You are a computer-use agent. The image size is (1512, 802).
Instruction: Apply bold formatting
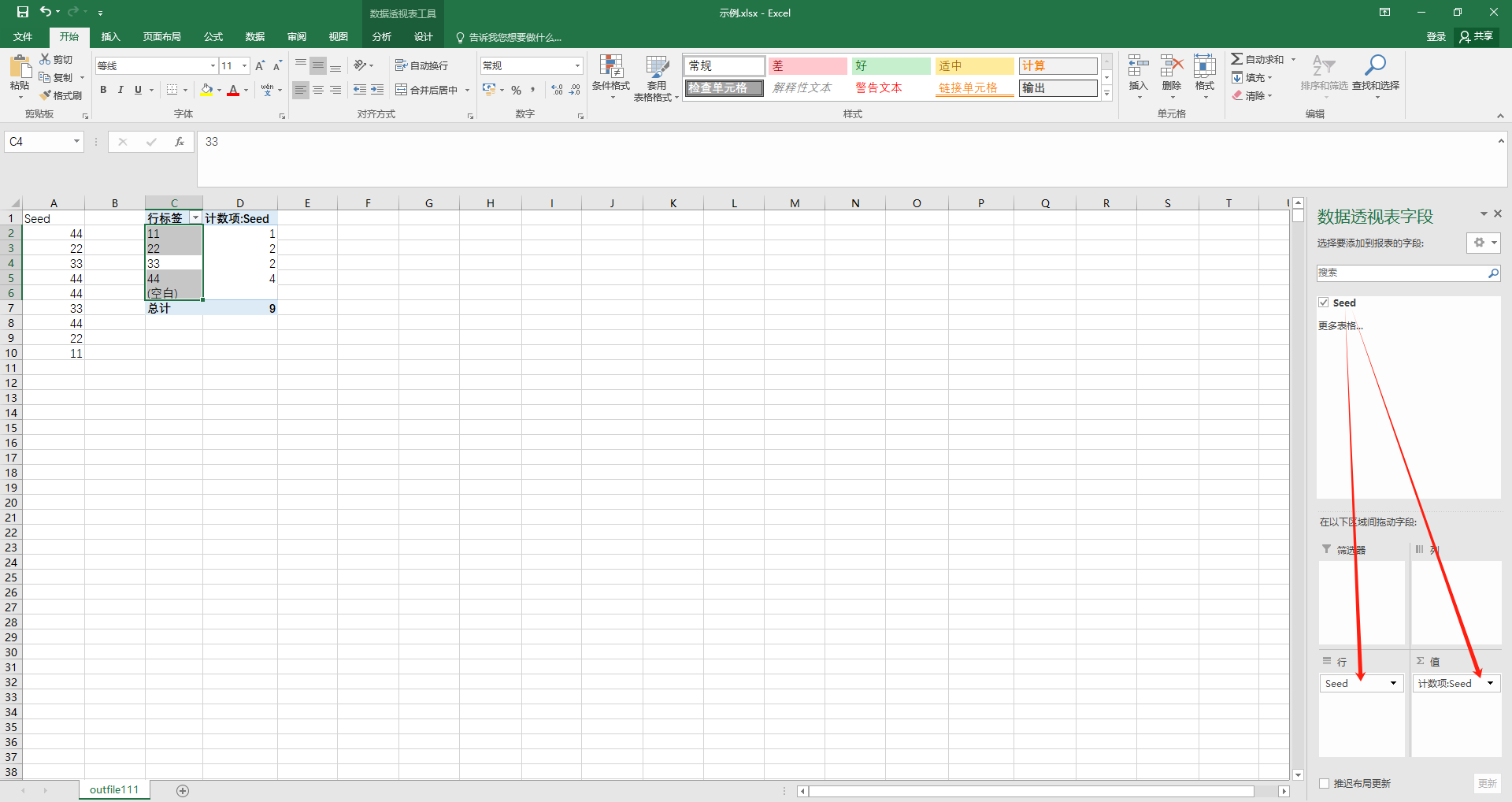103,90
